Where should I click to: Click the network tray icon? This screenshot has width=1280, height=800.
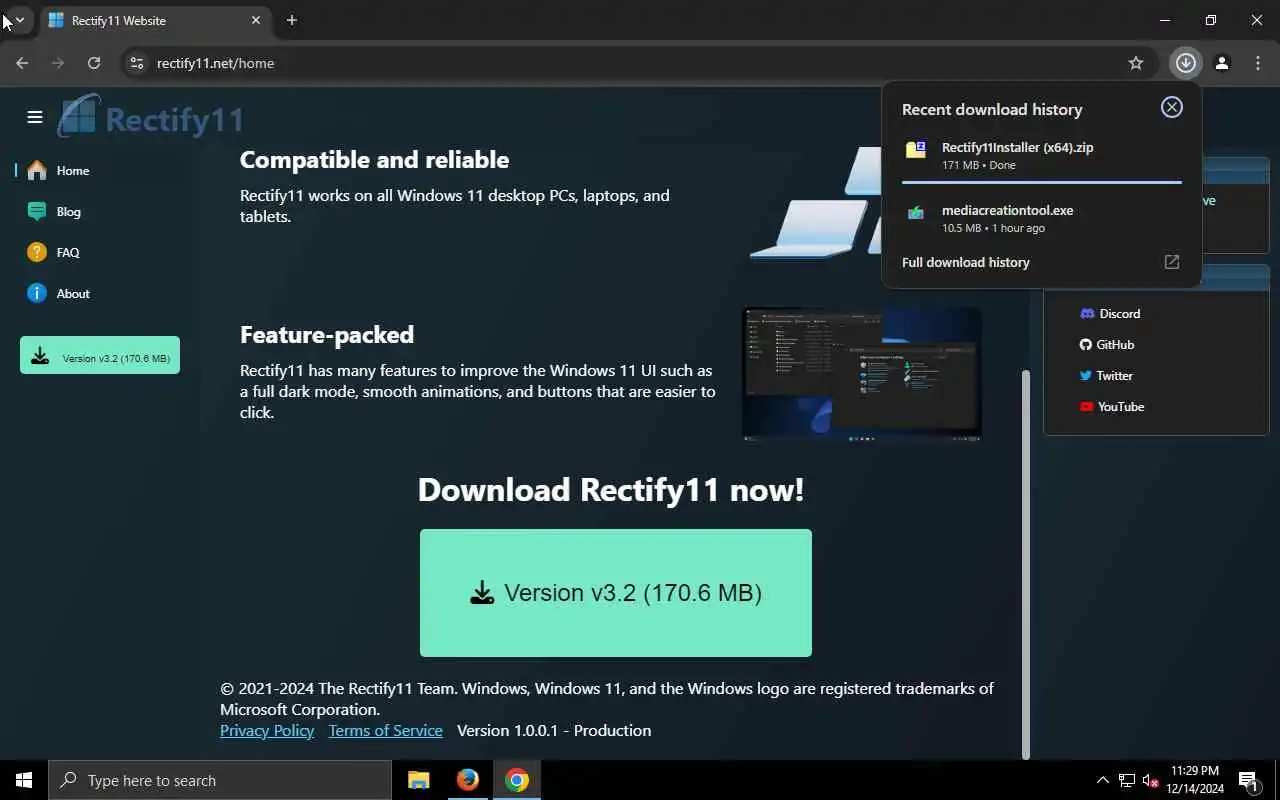pos(1127,780)
